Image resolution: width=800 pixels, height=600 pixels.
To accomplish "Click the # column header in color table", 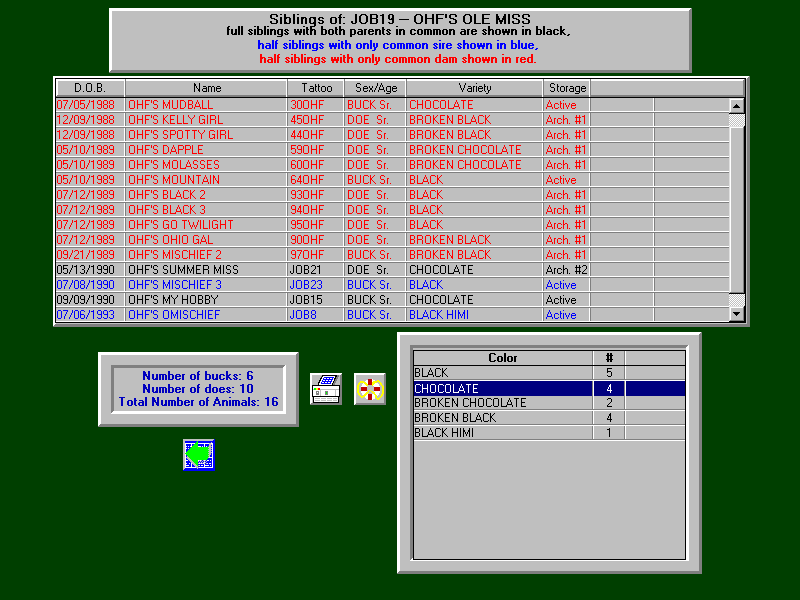I will [609, 358].
